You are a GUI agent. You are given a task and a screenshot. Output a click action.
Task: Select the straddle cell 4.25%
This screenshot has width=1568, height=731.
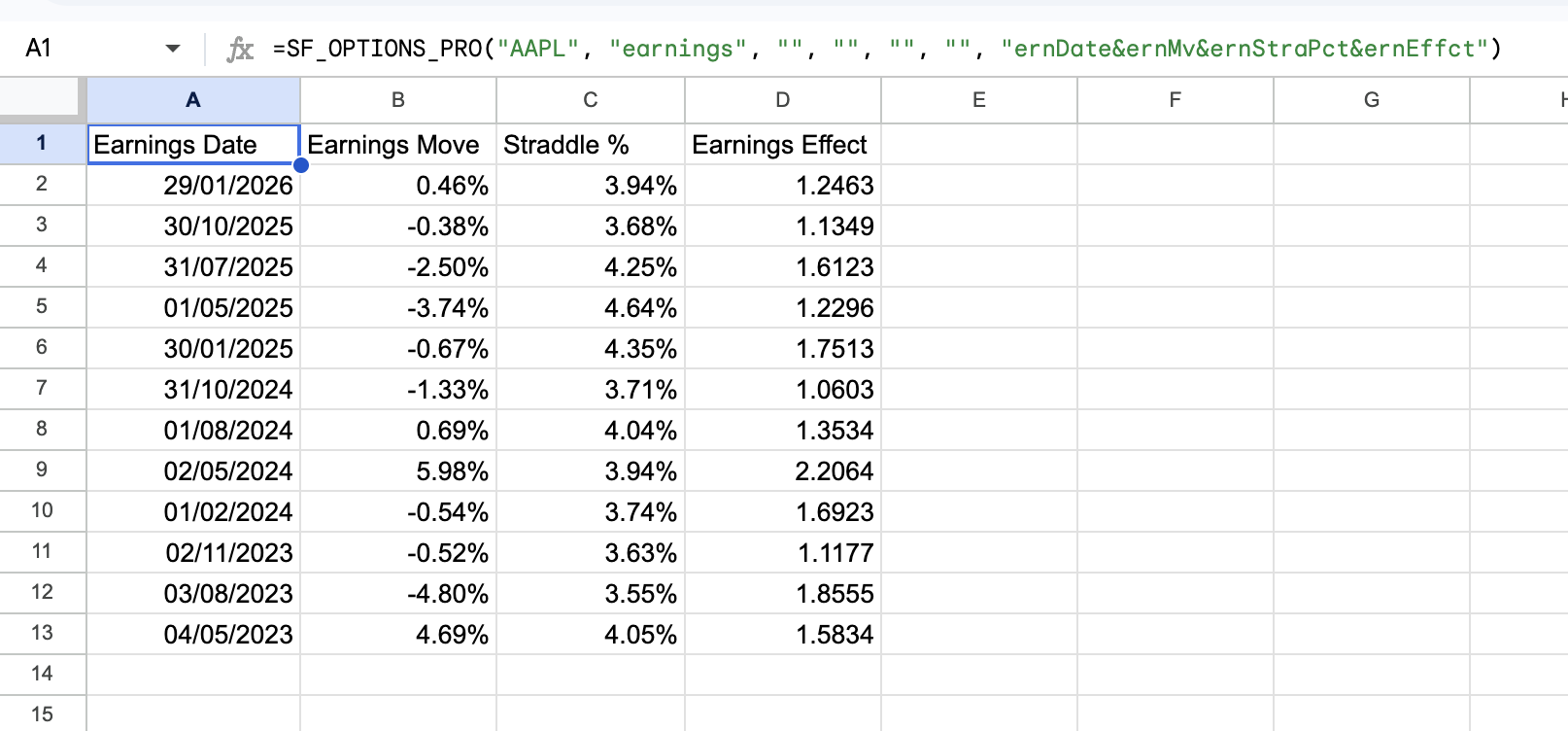591,266
